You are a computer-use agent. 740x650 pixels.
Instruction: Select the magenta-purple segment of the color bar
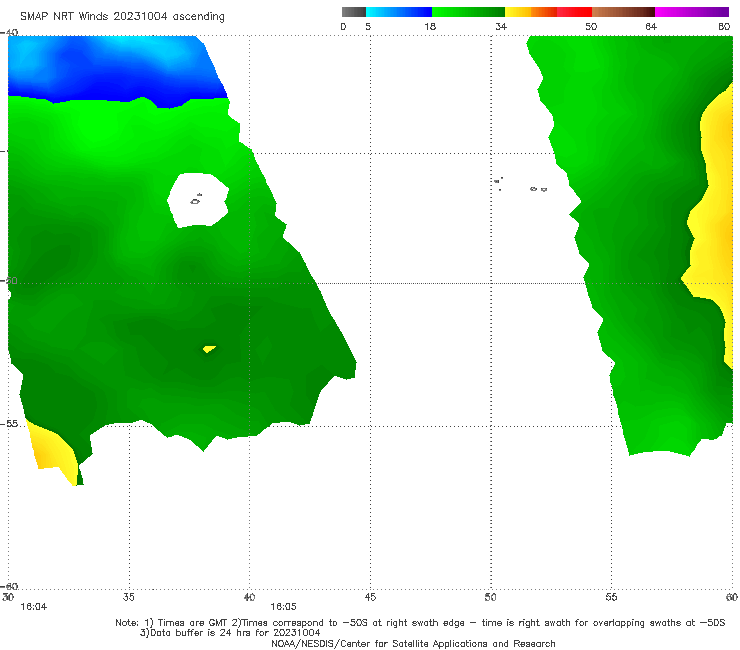tap(692, 12)
